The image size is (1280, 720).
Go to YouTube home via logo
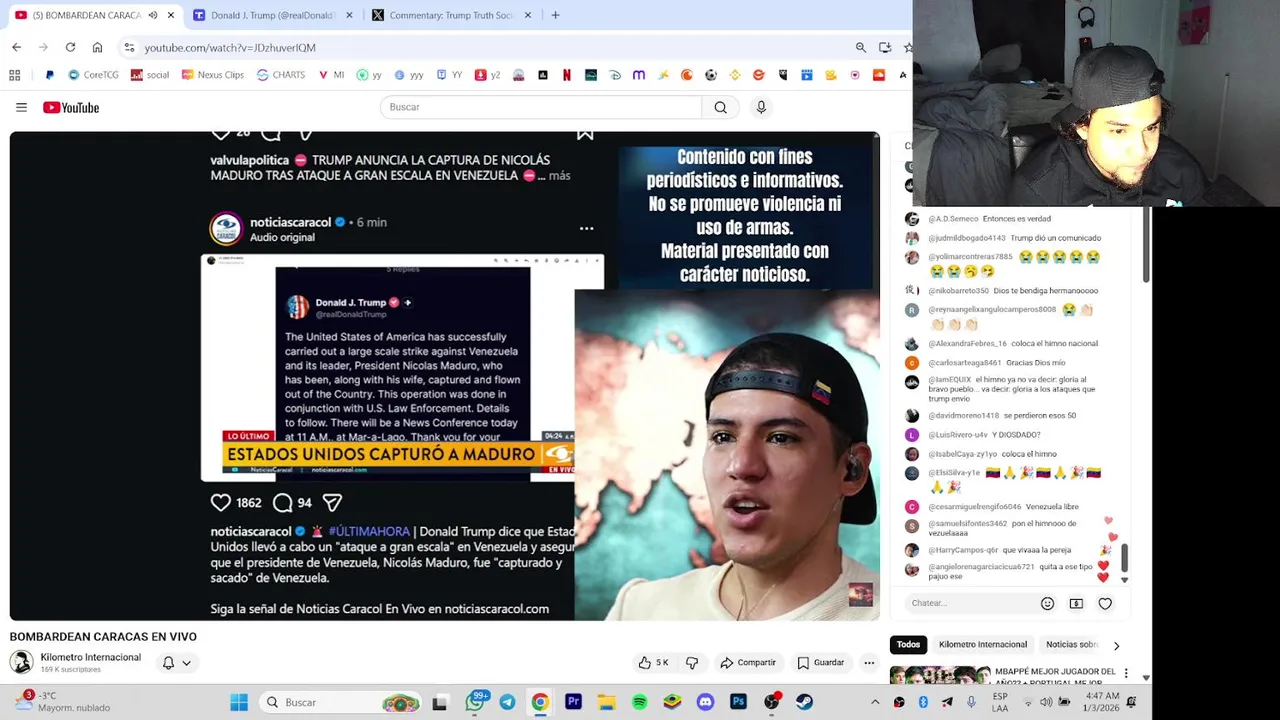pos(71,107)
